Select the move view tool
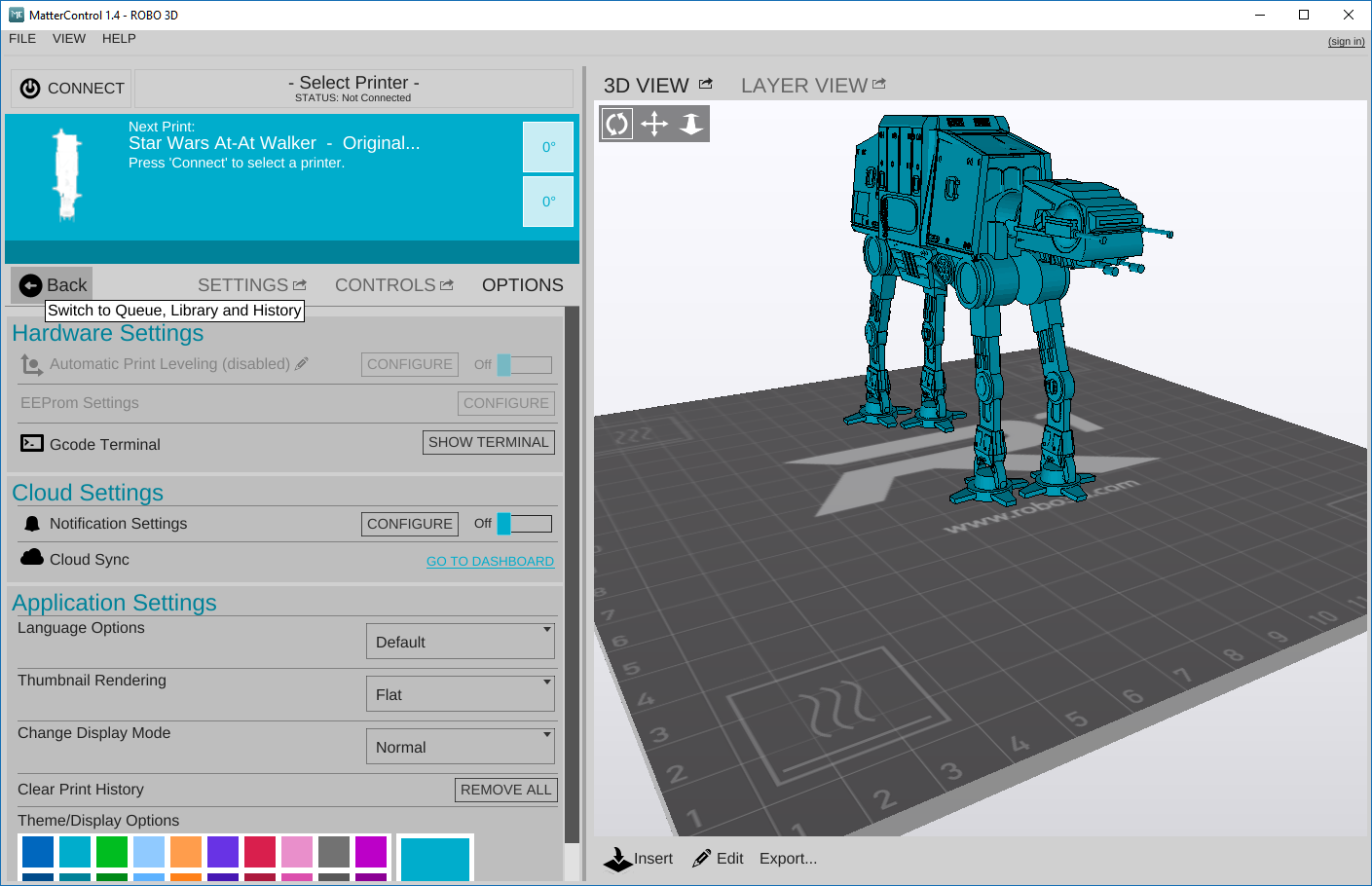Image resolution: width=1372 pixels, height=886 pixels. pyautogui.click(x=653, y=124)
